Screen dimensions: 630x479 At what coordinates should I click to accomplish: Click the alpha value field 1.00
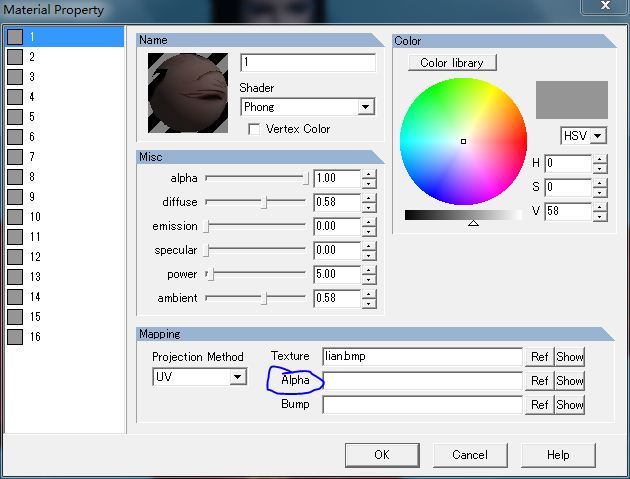[337, 178]
